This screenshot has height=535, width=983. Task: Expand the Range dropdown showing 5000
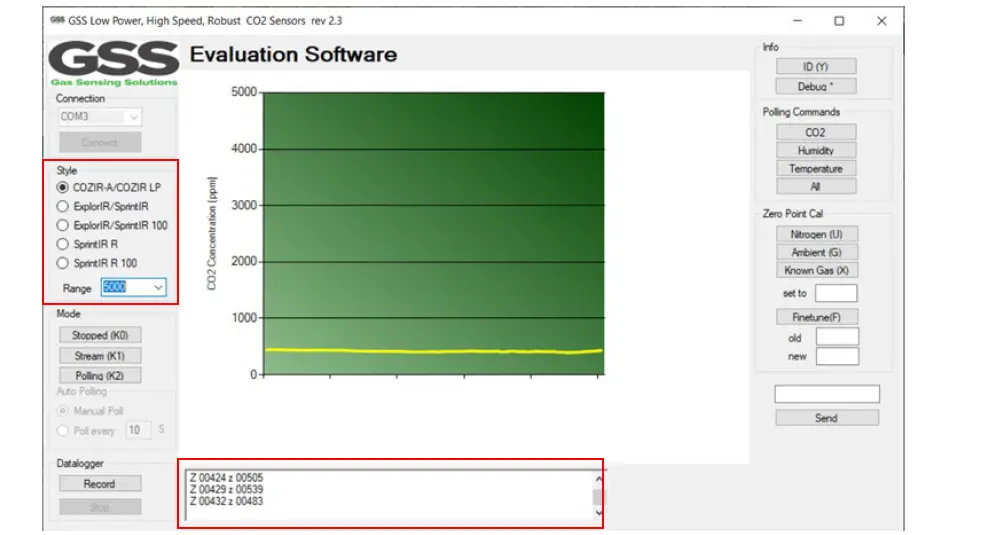click(x=159, y=287)
